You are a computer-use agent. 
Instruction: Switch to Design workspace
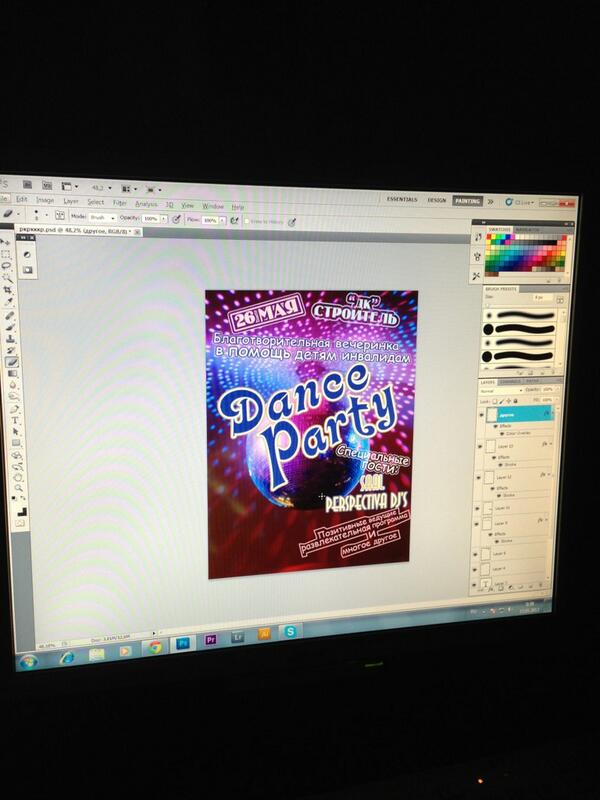coord(437,201)
